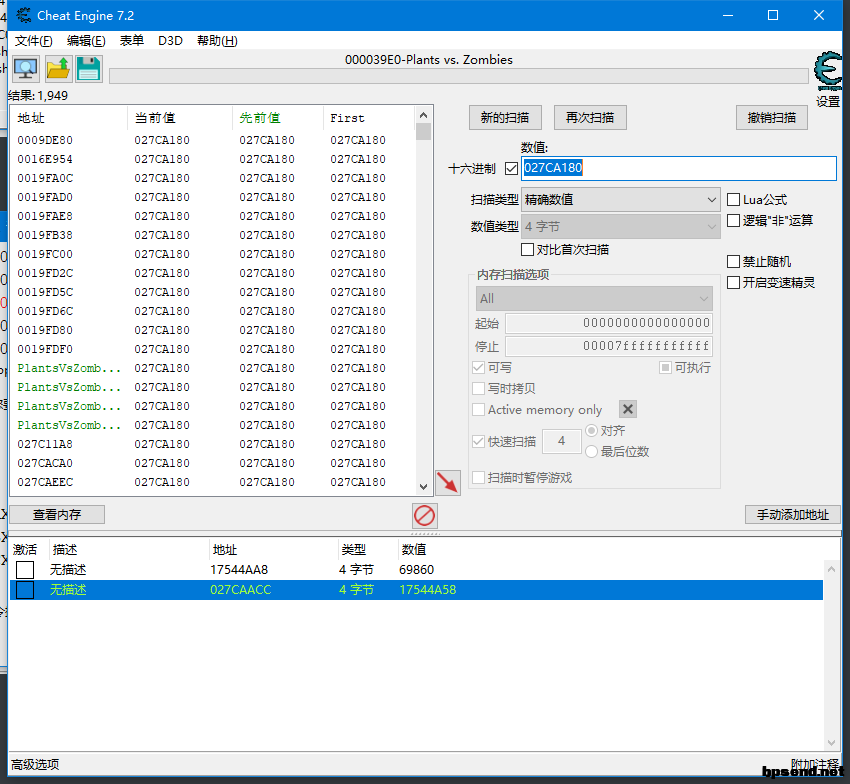Toggle the 十六进制 hex checkbox
This screenshot has height=784, width=850.
click(511, 169)
